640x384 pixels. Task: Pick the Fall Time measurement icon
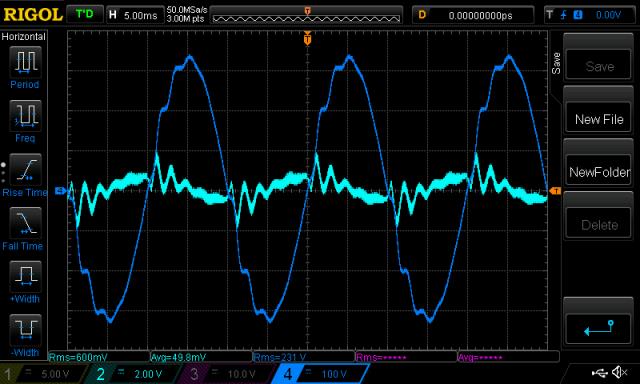tap(25, 223)
